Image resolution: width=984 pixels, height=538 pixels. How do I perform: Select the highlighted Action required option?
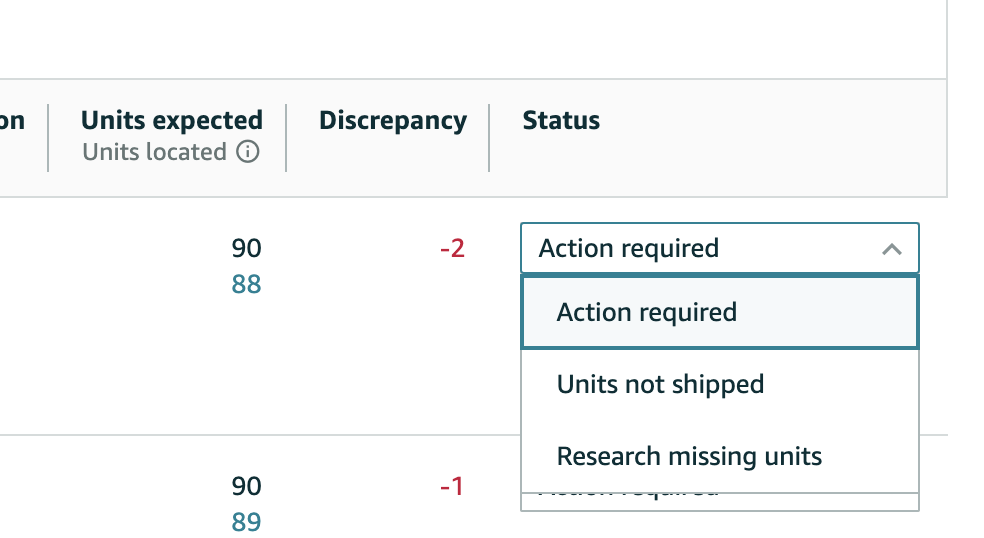[720, 313]
